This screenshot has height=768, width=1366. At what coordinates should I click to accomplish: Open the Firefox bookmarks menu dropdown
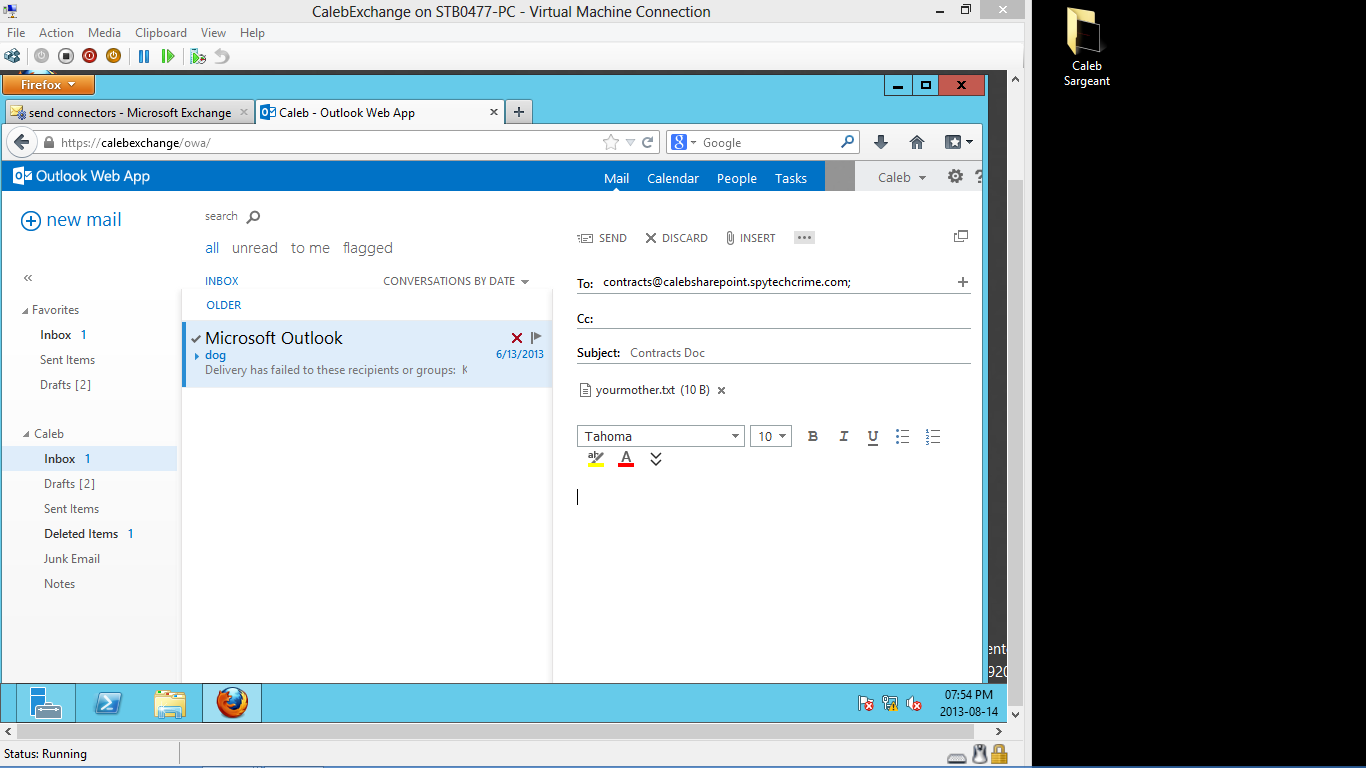coord(959,142)
